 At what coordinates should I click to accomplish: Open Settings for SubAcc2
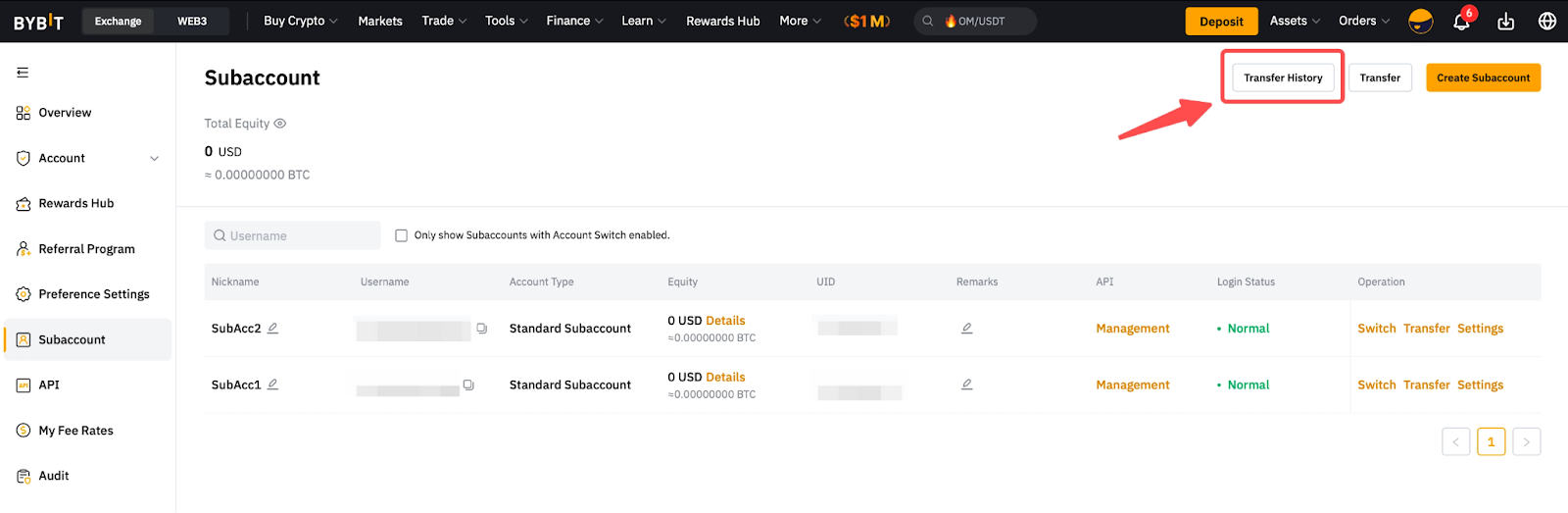click(x=1480, y=329)
